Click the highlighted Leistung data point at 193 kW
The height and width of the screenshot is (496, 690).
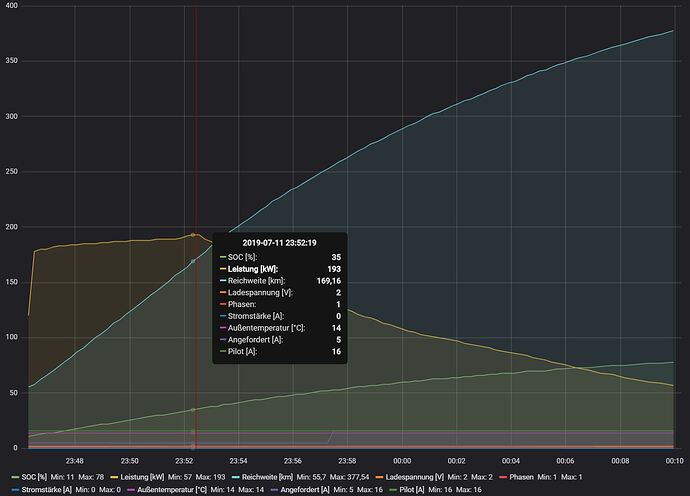(193, 235)
